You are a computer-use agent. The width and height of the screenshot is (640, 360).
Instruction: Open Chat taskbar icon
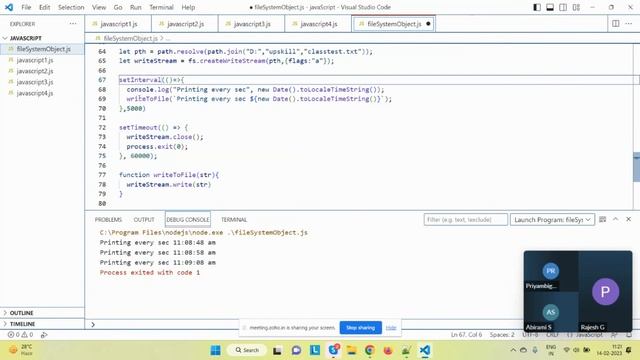tap(296, 350)
